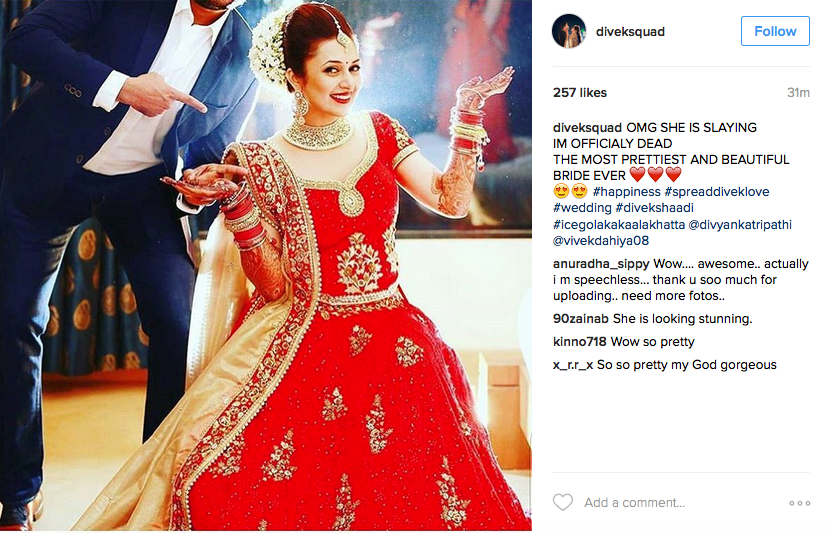Viewport: 832px width, 533px height.
Task: Open commenter kinno718's profile
Action: (x=578, y=341)
